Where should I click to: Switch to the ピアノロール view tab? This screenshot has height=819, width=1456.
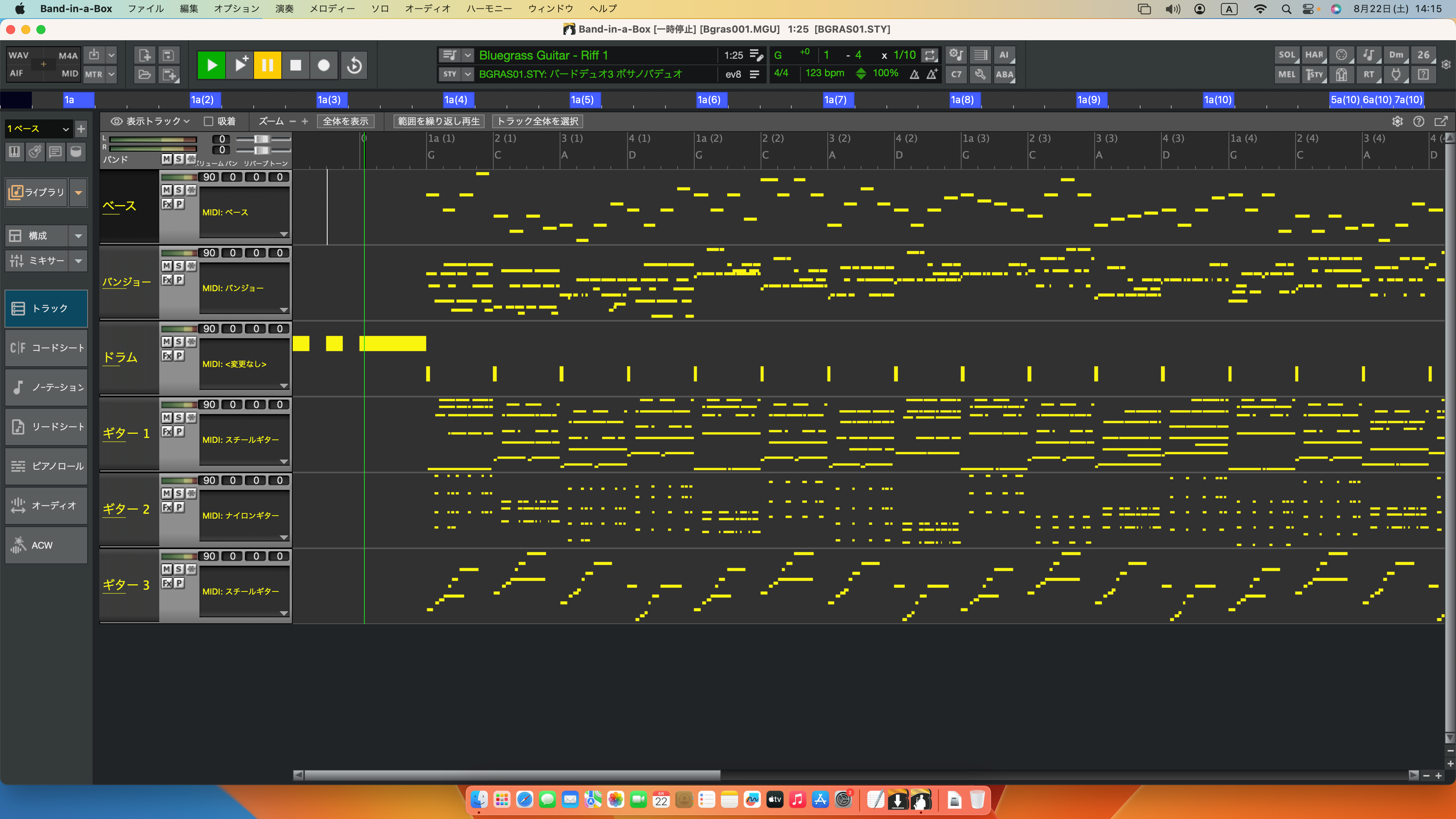pyautogui.click(x=46, y=466)
